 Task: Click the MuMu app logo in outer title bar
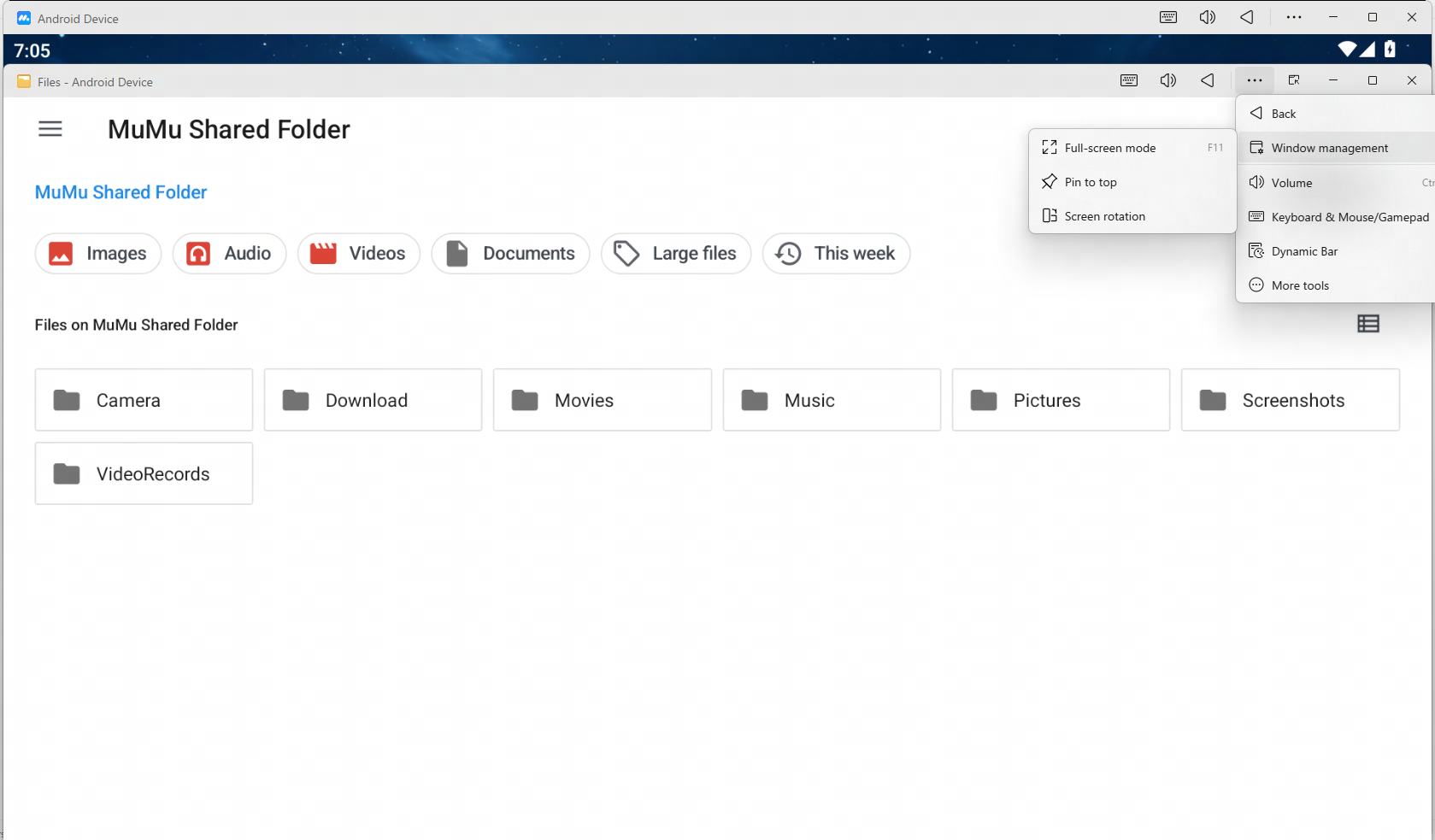pyautogui.click(x=24, y=18)
